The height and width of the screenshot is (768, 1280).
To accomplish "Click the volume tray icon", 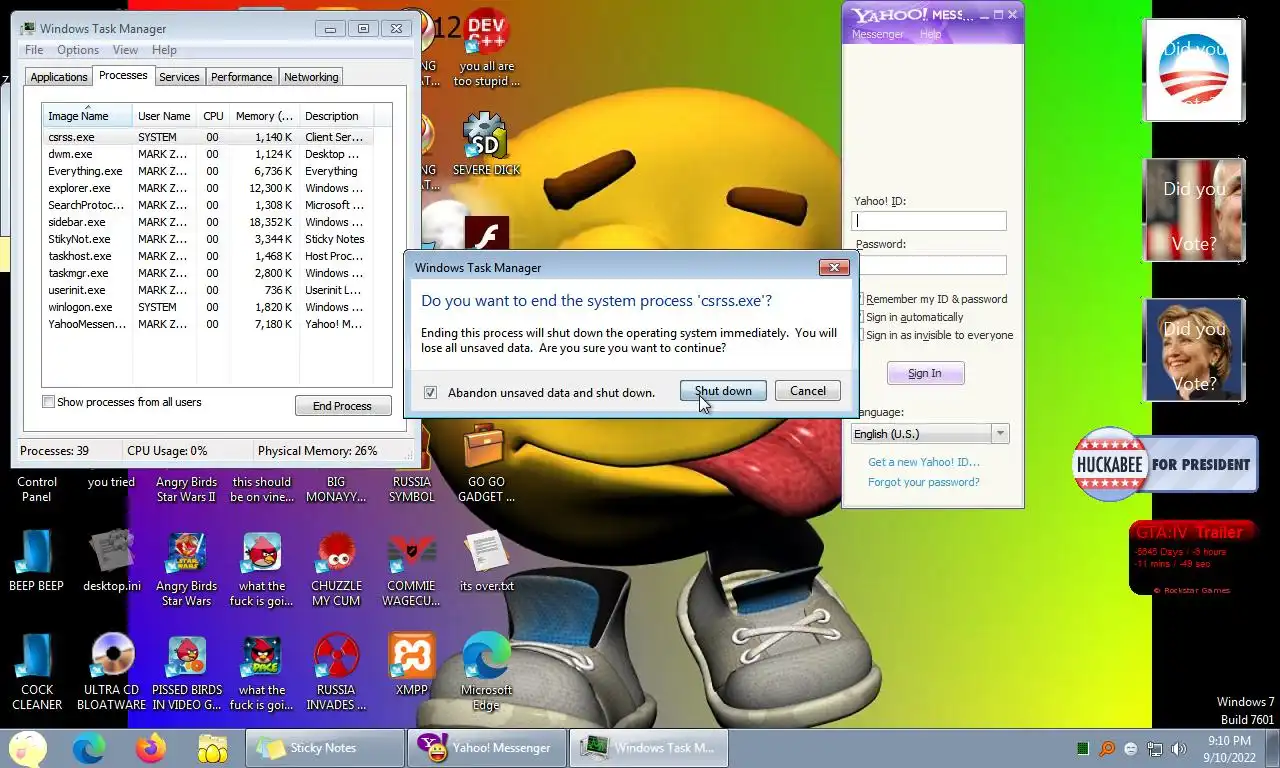I will coord(1179,748).
